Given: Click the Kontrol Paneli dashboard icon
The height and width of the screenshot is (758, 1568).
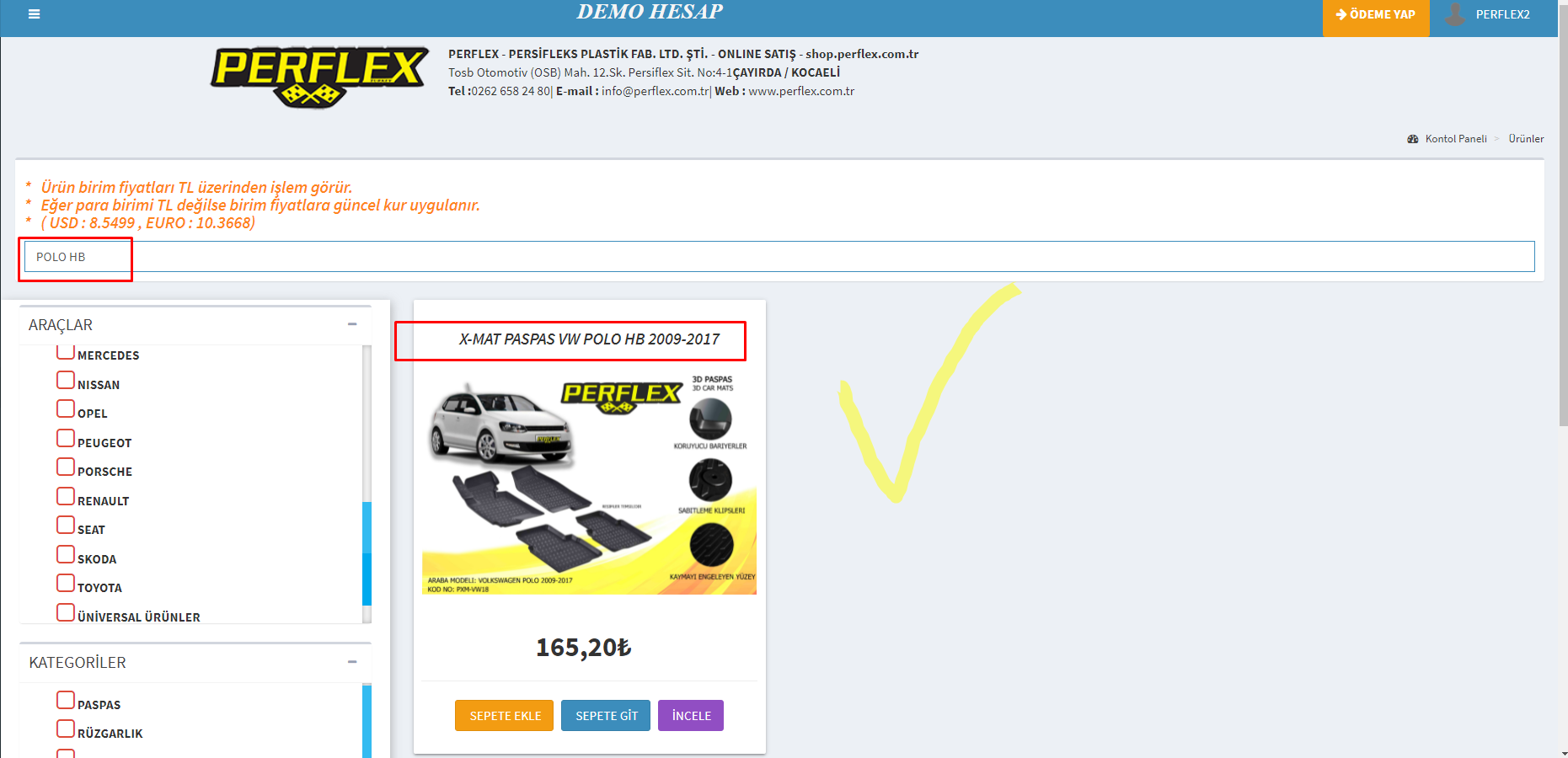Looking at the screenshot, I should click(1413, 139).
